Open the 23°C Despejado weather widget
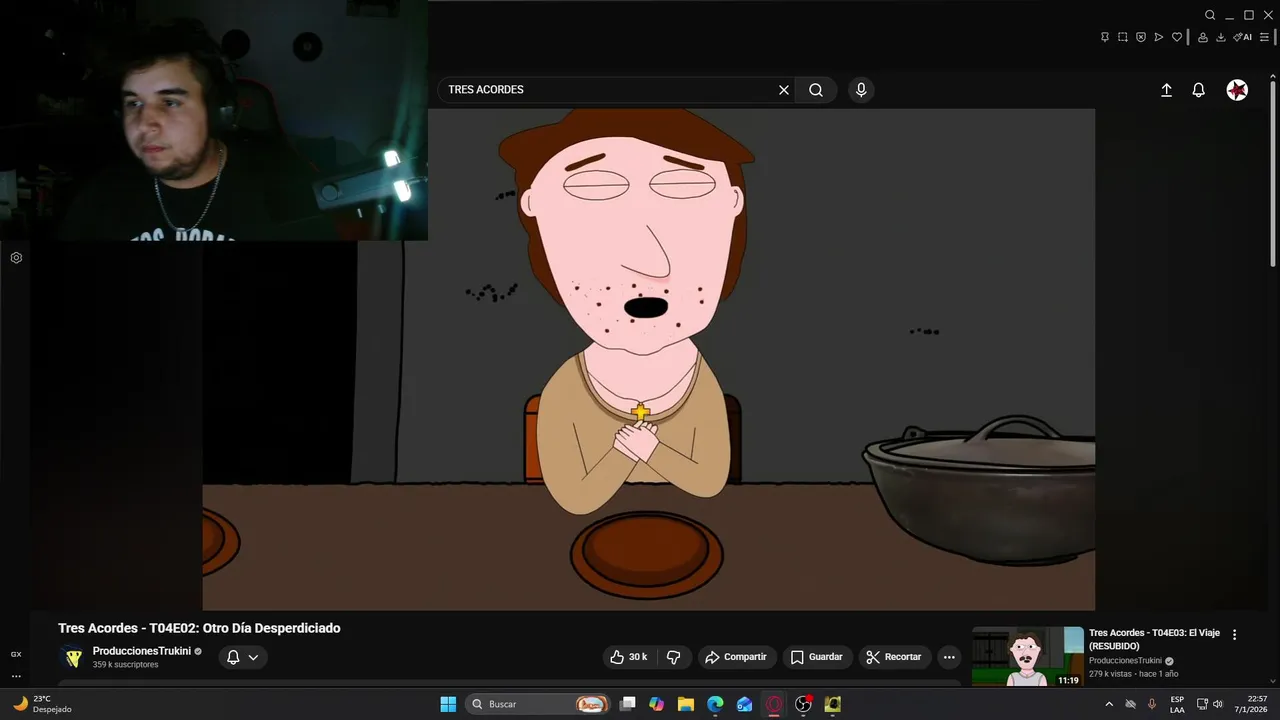 [x=43, y=704]
